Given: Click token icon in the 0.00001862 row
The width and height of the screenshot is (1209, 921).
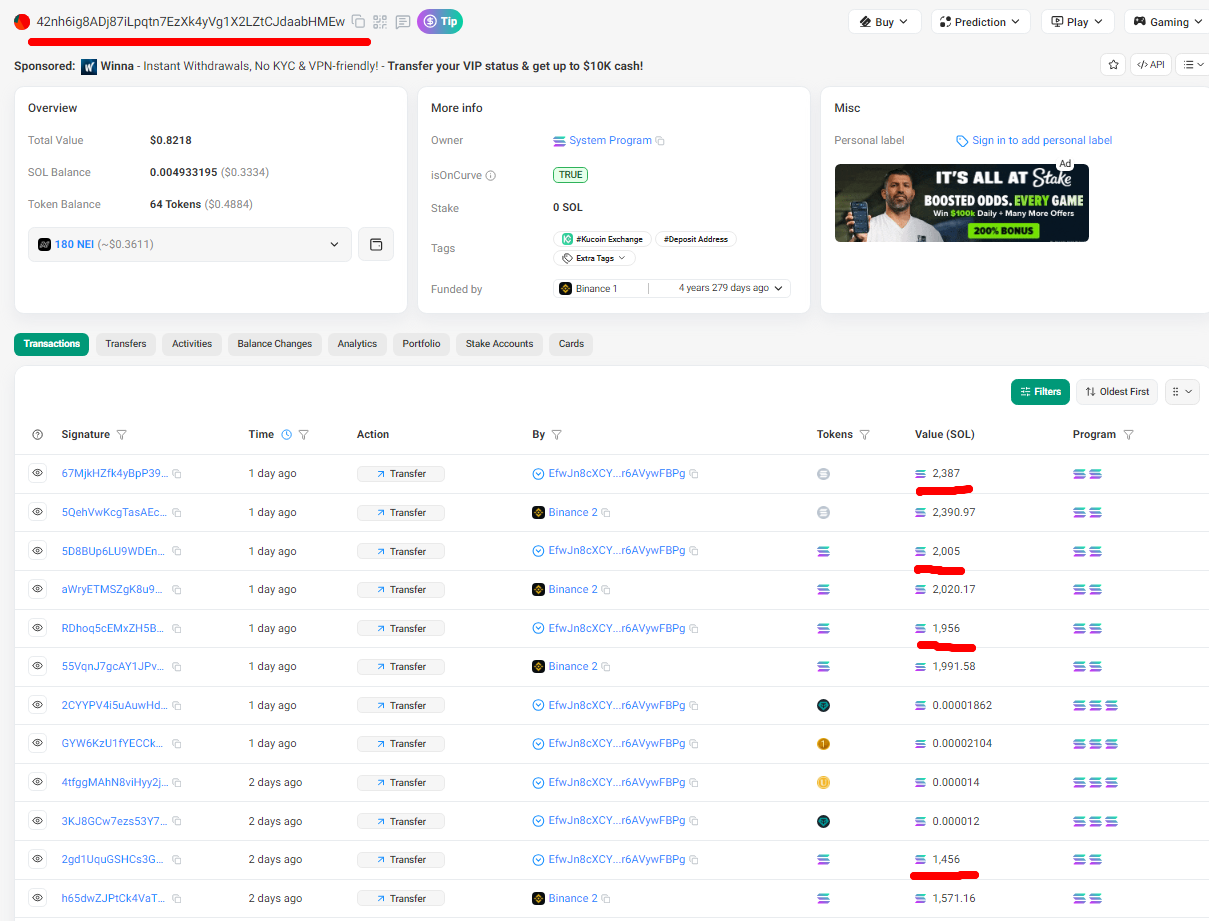Looking at the screenshot, I should [x=824, y=705].
